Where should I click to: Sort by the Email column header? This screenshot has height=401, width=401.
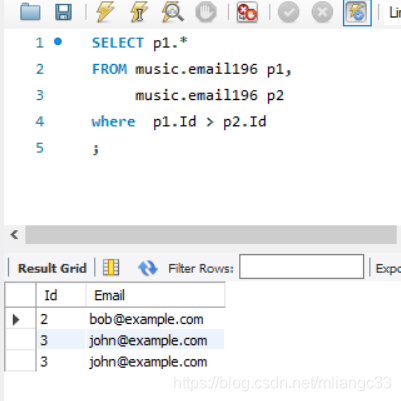[x=155, y=295]
